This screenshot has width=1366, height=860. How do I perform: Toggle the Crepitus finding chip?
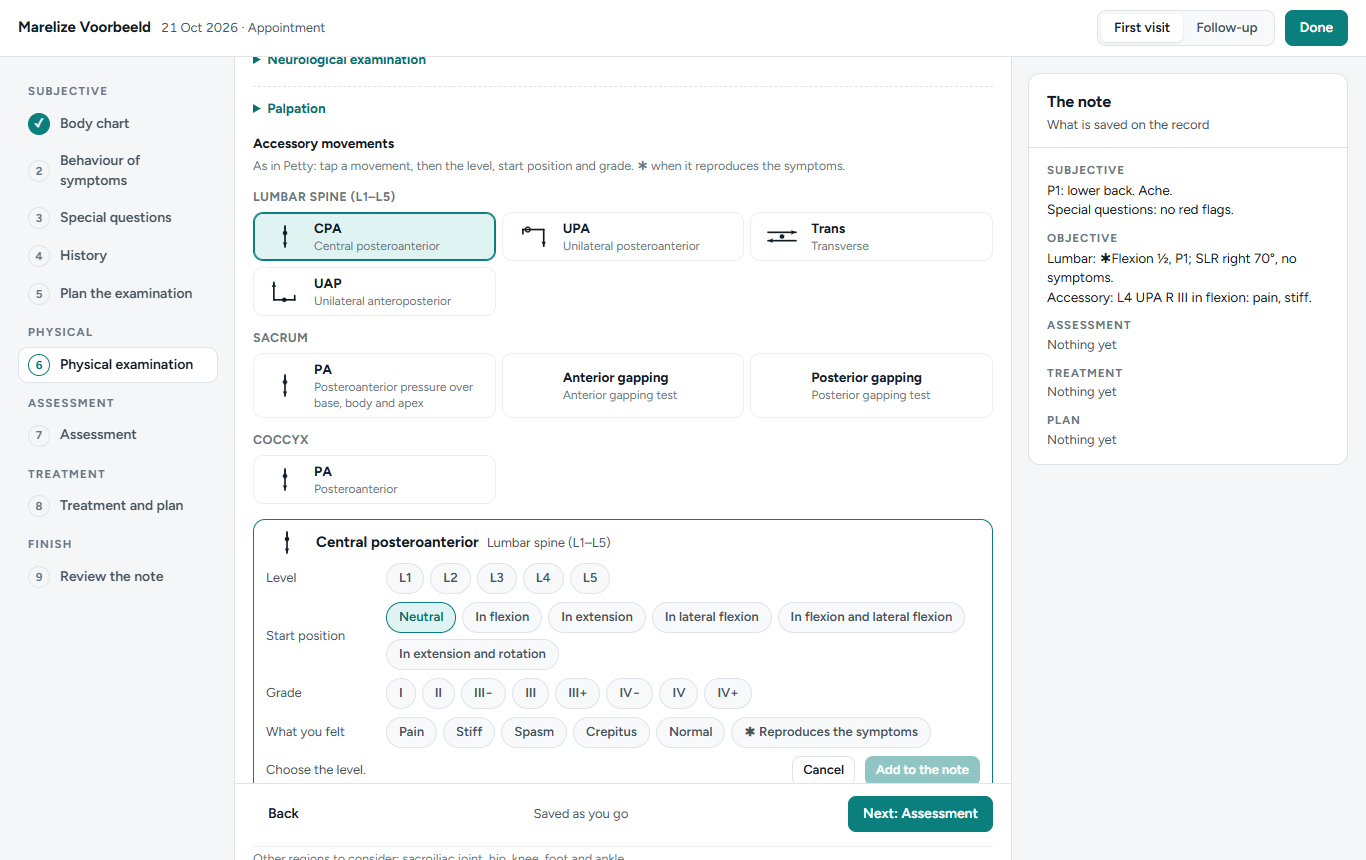pyautogui.click(x=611, y=732)
